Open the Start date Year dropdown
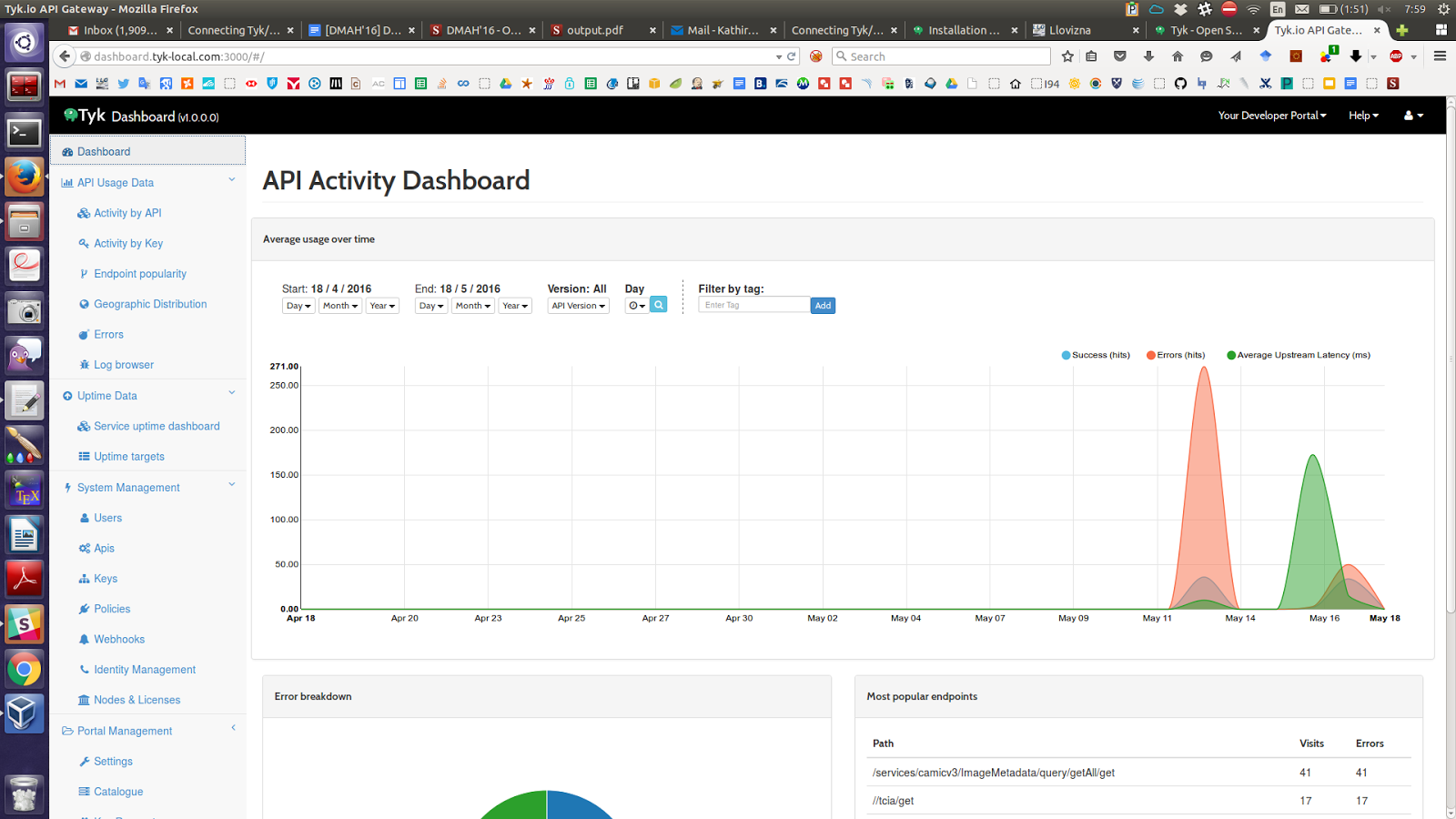This screenshot has height=819, width=1456. (x=382, y=306)
